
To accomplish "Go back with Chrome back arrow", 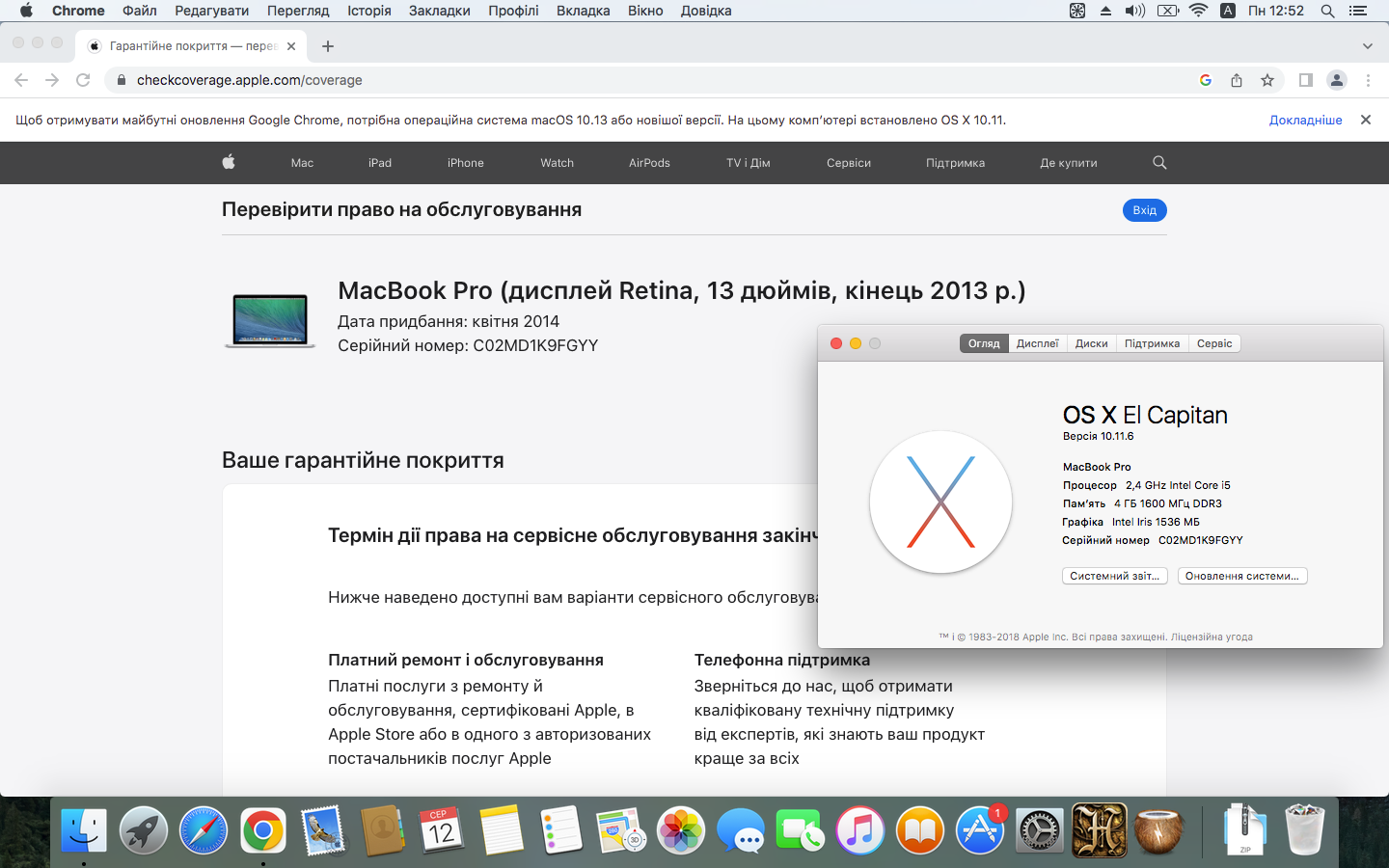I will pos(21,80).
